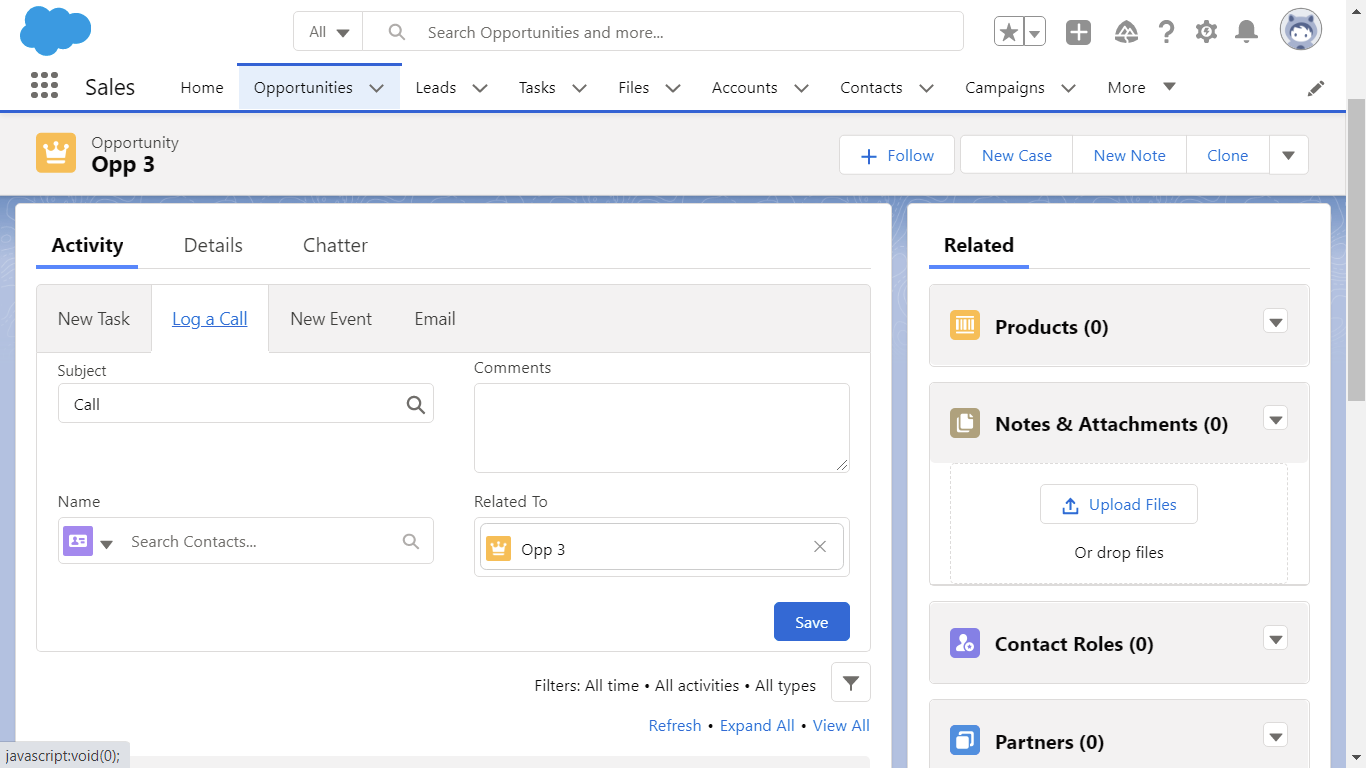Viewport: 1366px width, 768px height.
Task: Focus the Comments text area
Action: click(662, 428)
